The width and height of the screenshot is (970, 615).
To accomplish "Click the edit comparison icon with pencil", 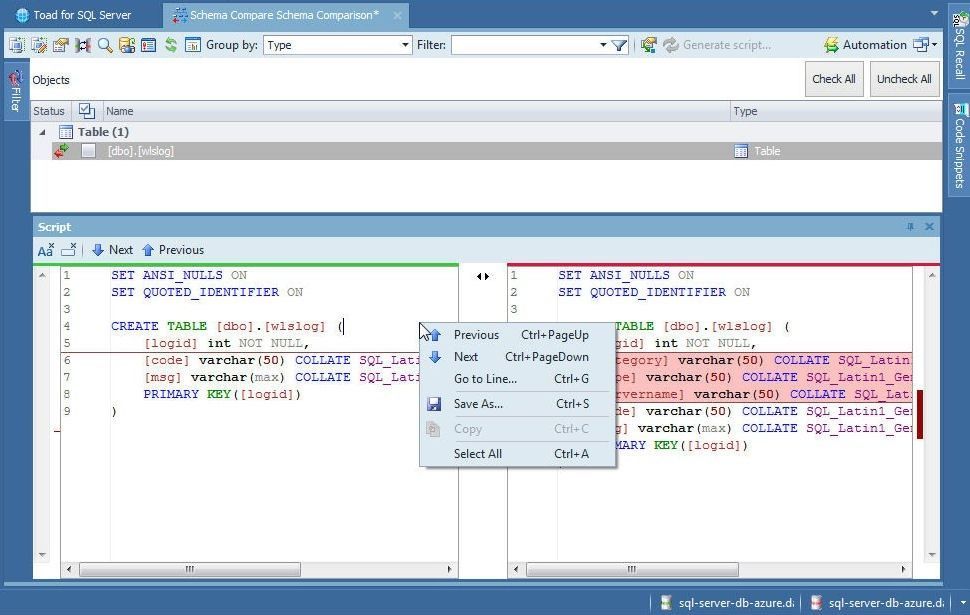I will pyautogui.click(x=39, y=45).
